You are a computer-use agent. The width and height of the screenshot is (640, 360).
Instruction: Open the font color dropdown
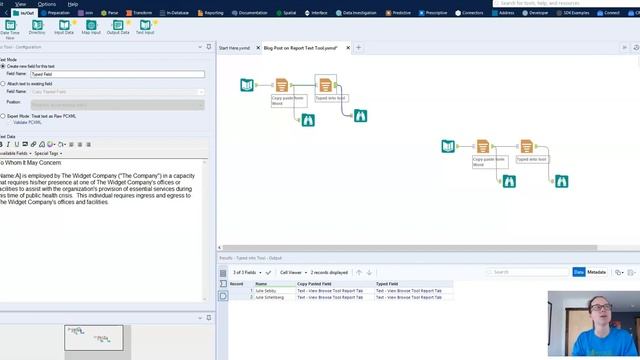point(51,144)
